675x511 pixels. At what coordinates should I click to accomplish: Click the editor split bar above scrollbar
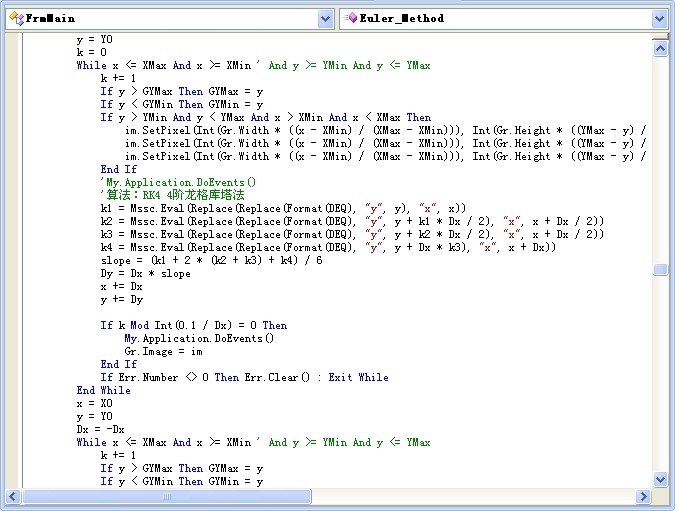[x=660, y=36]
